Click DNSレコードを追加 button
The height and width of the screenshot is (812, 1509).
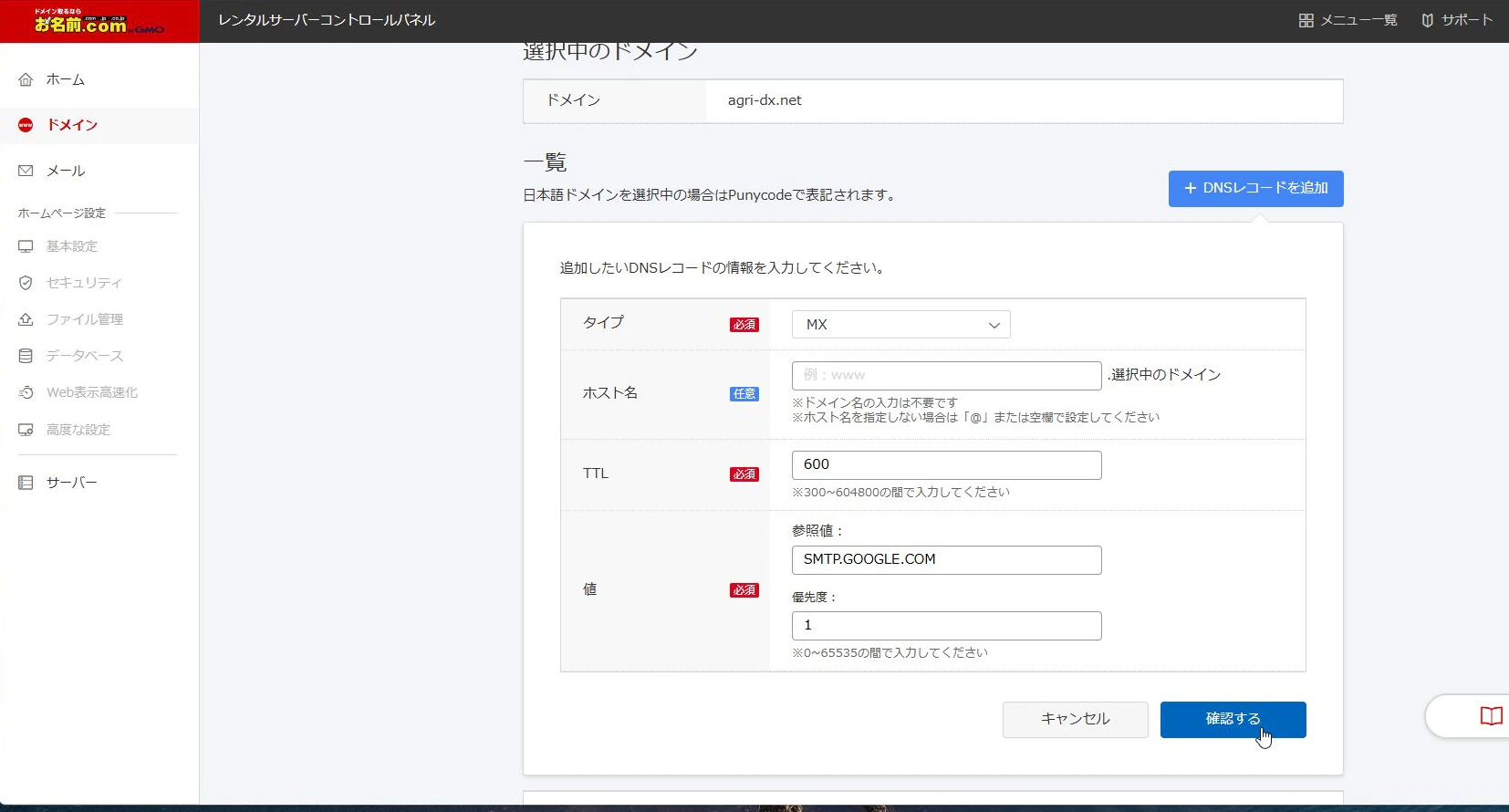click(1255, 188)
